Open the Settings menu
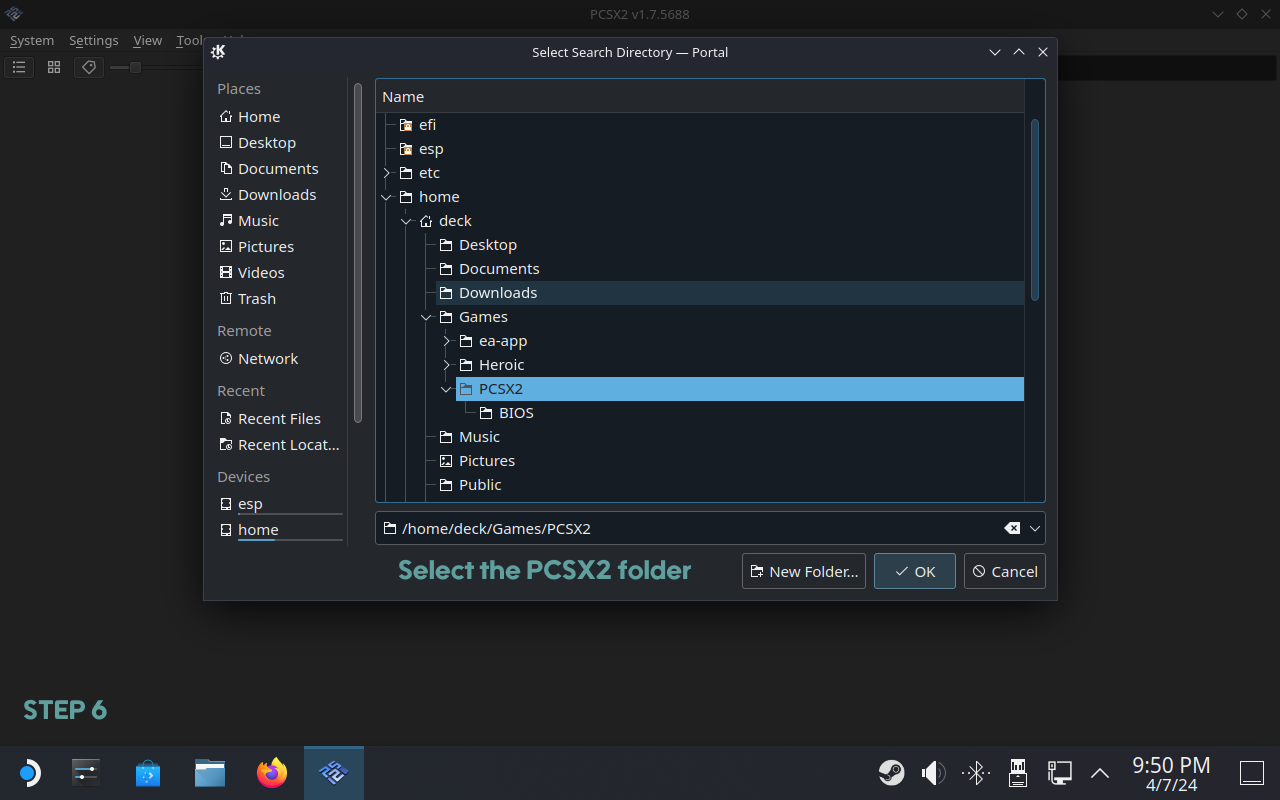 click(x=93, y=41)
